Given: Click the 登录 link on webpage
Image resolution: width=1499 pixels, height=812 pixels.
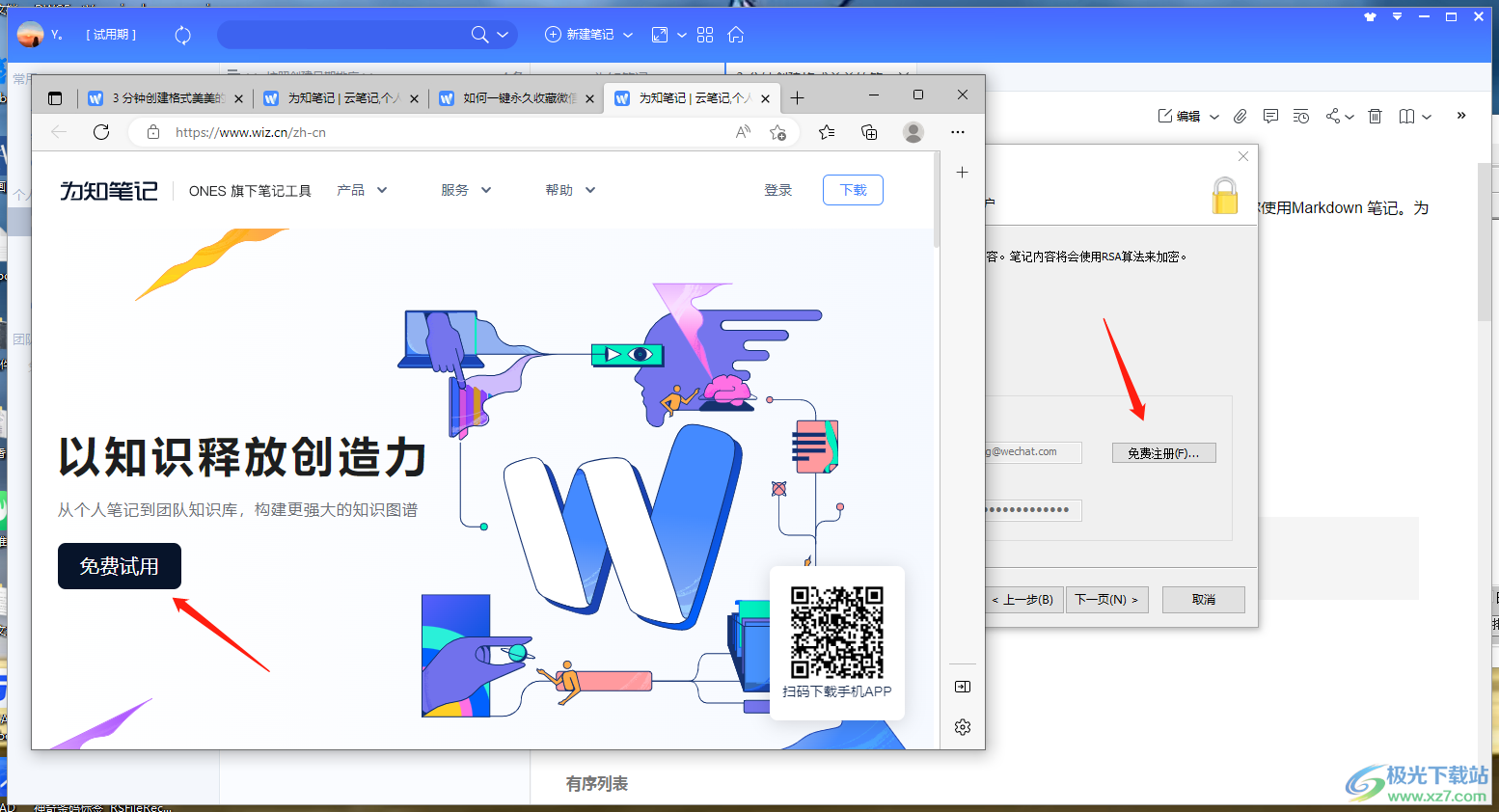Looking at the screenshot, I should 778,190.
